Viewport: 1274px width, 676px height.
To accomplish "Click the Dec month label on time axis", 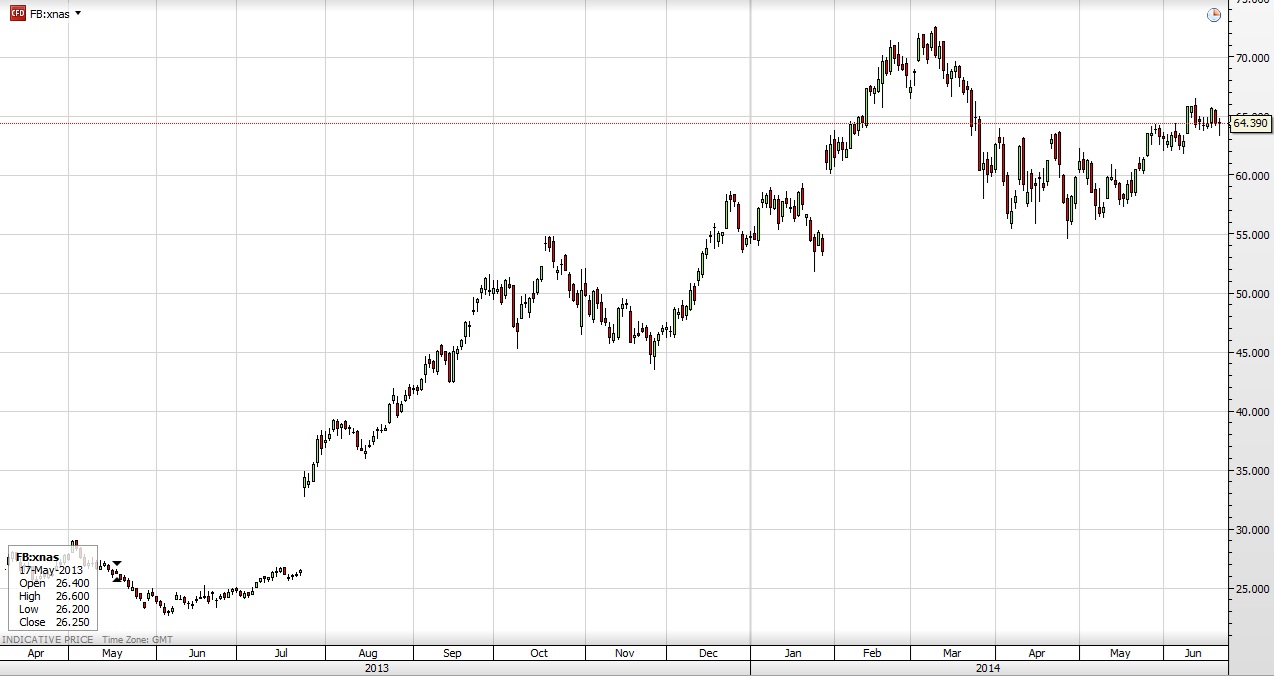I will (709, 653).
